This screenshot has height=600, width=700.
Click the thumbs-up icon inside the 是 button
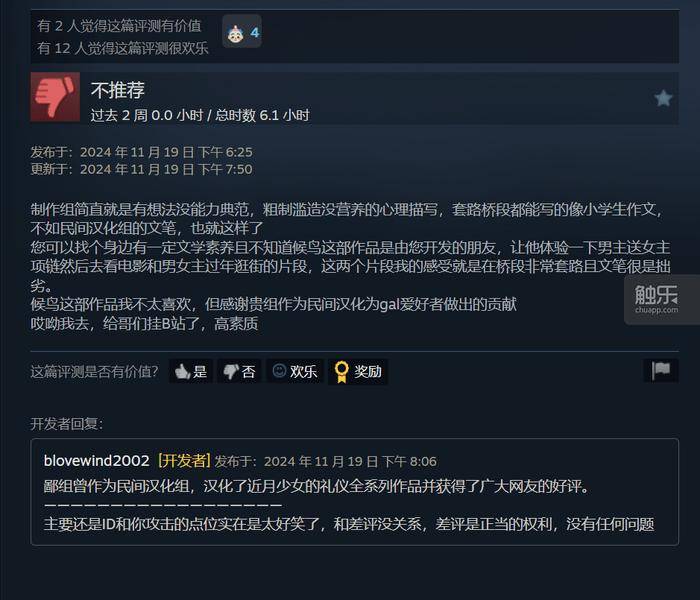point(182,371)
